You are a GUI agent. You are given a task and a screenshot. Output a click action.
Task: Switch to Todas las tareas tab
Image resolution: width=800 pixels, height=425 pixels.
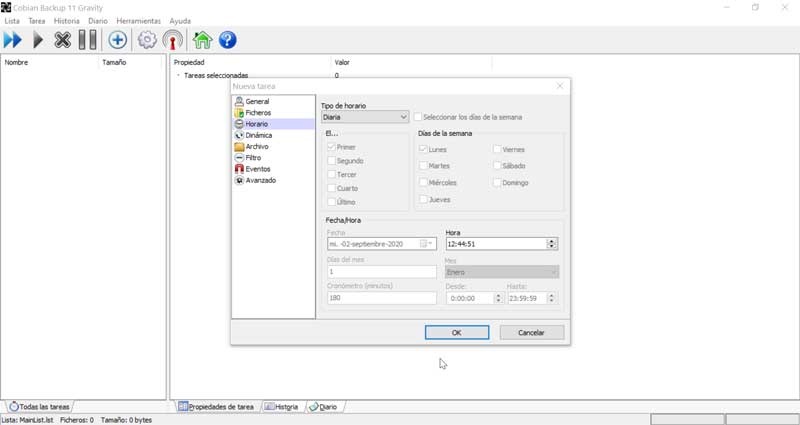tap(39, 407)
